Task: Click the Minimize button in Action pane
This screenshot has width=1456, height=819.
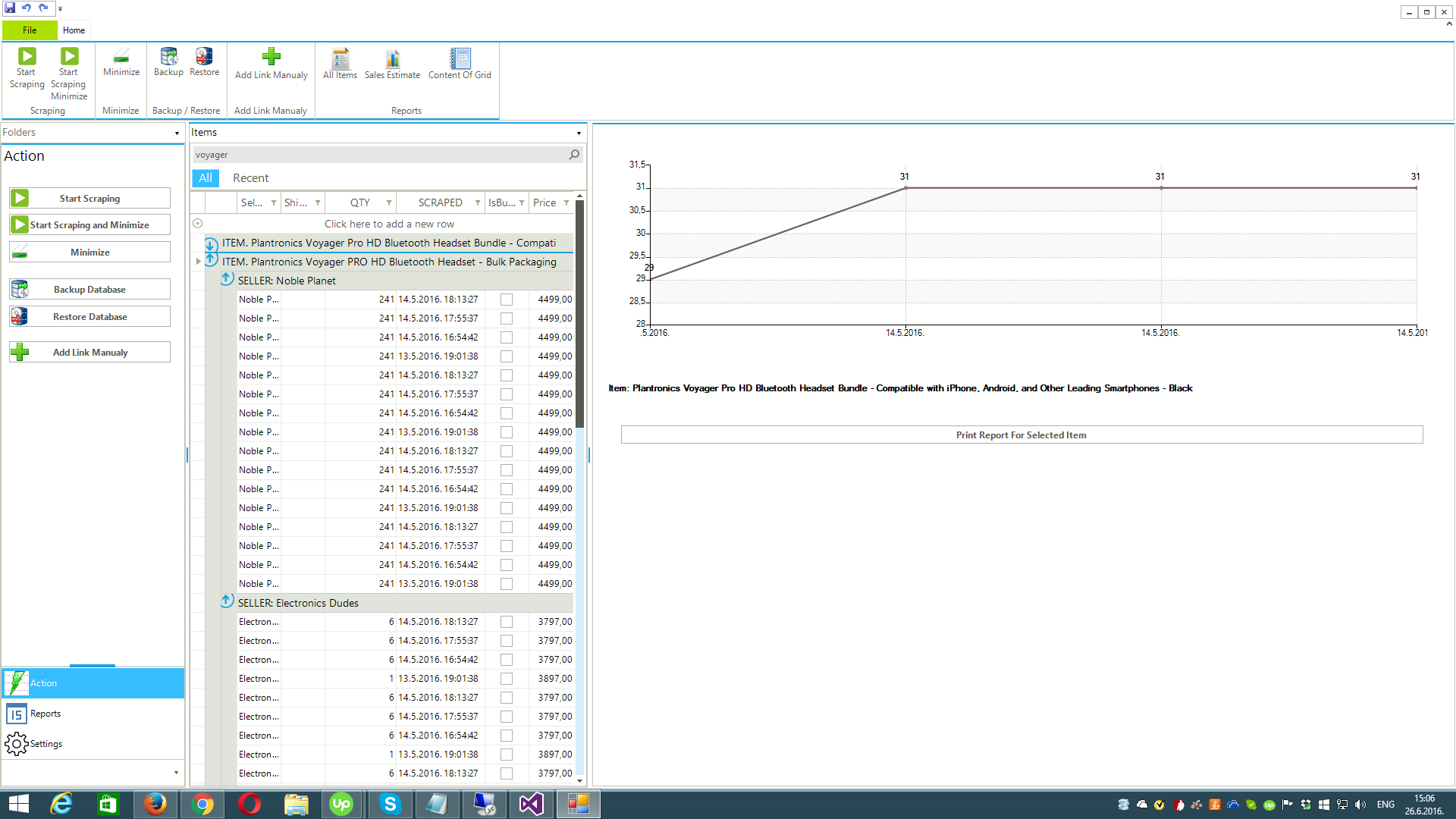Action: (89, 253)
